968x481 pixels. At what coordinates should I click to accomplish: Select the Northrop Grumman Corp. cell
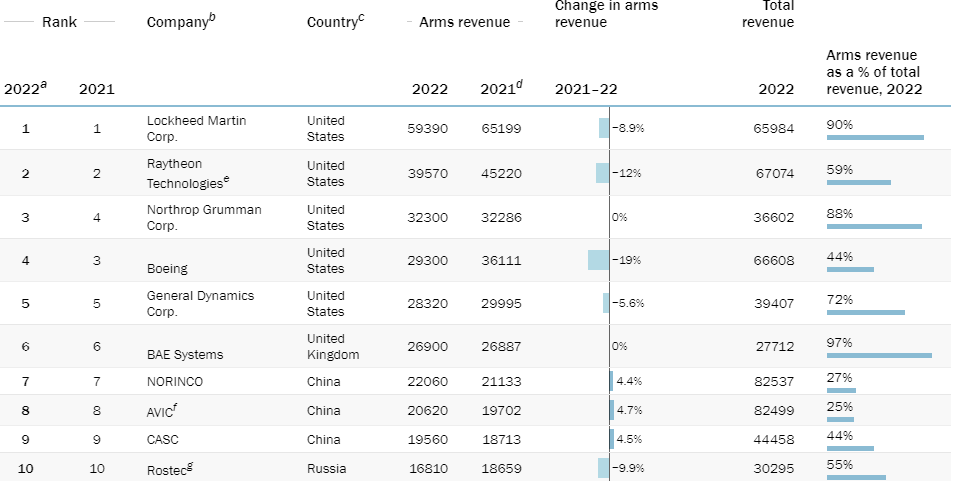[x=204, y=217]
